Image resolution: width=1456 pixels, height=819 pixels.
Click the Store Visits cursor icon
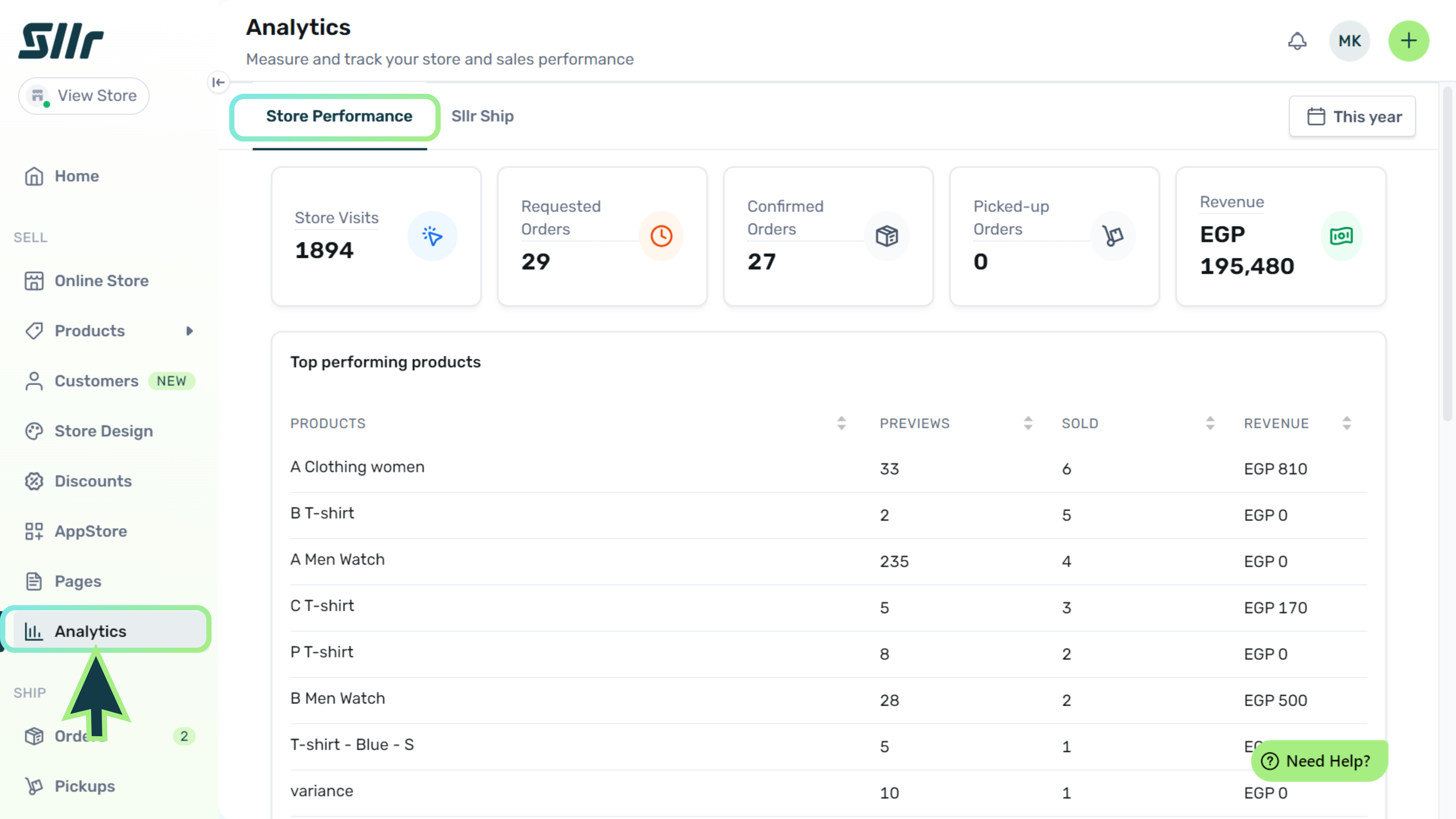[x=432, y=236]
